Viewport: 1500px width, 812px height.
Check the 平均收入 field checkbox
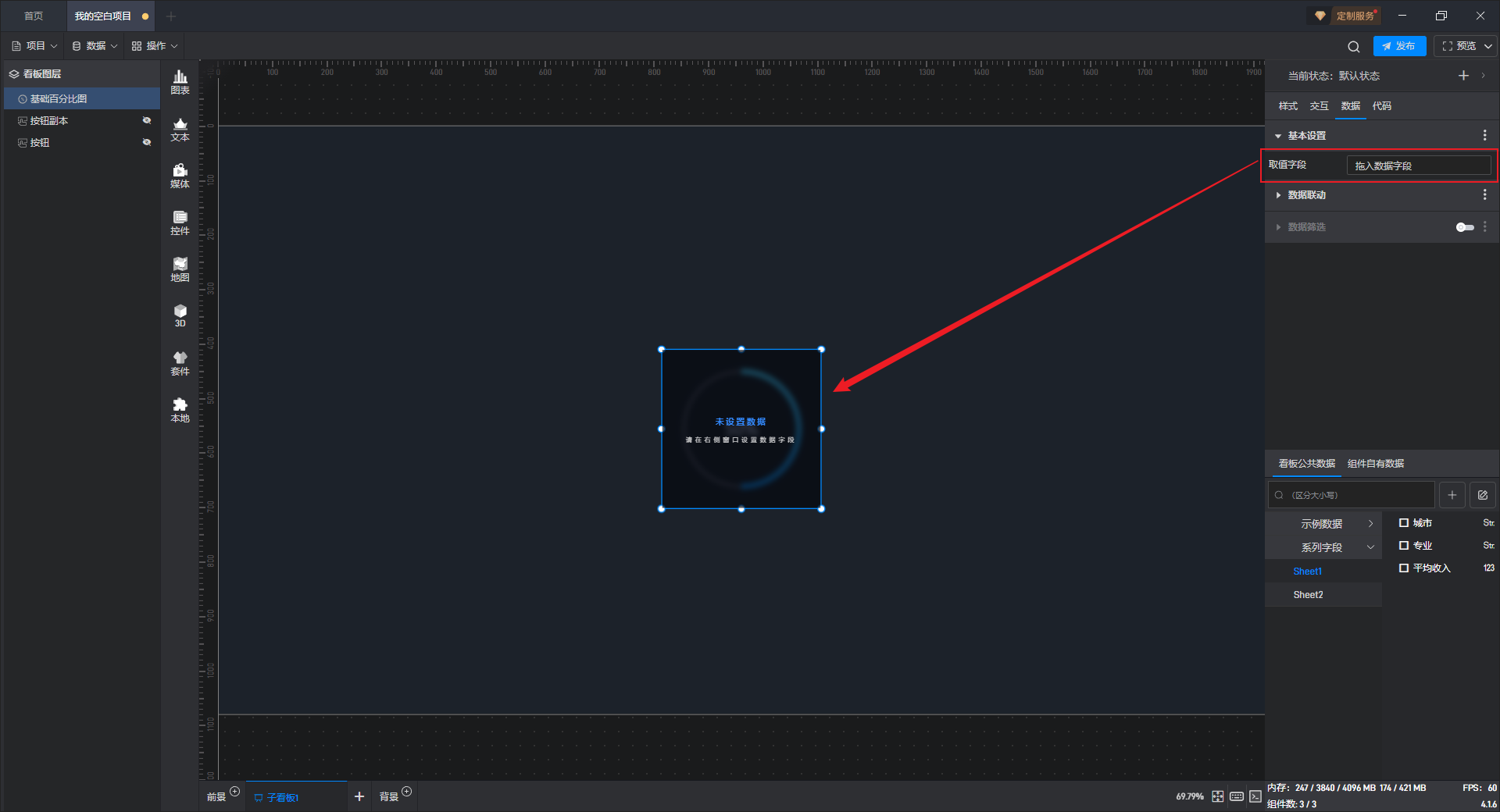click(x=1404, y=568)
